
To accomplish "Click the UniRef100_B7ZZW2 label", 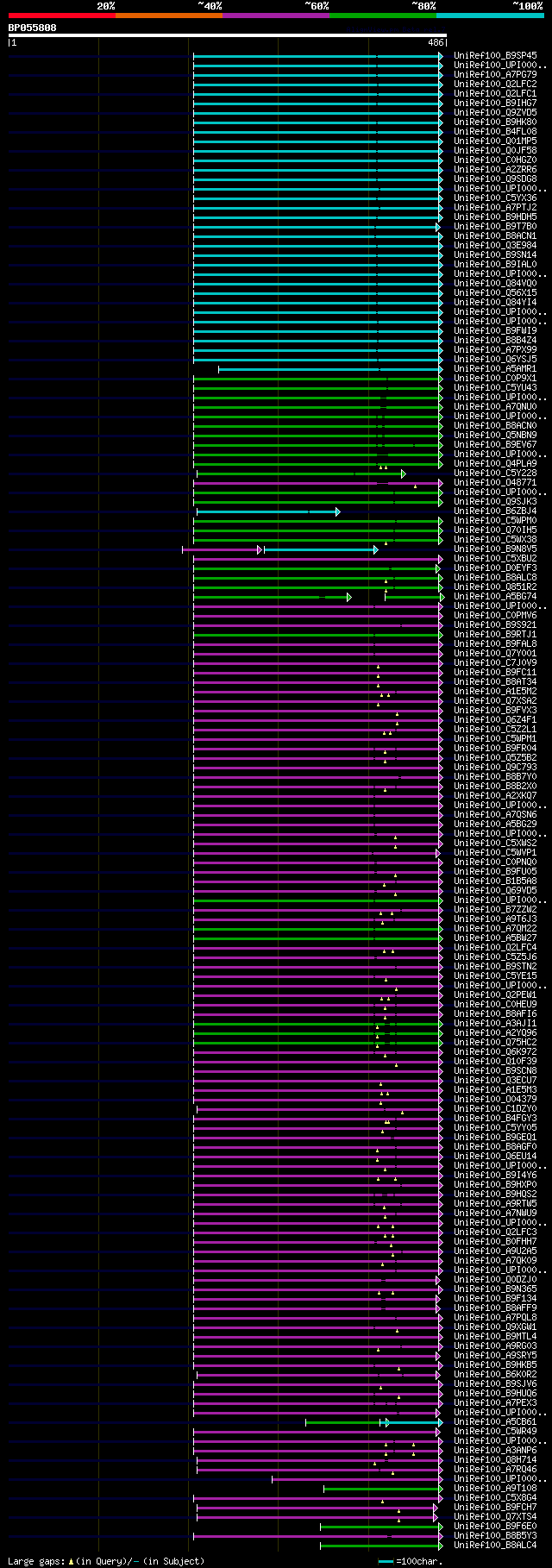I will coord(495,909).
